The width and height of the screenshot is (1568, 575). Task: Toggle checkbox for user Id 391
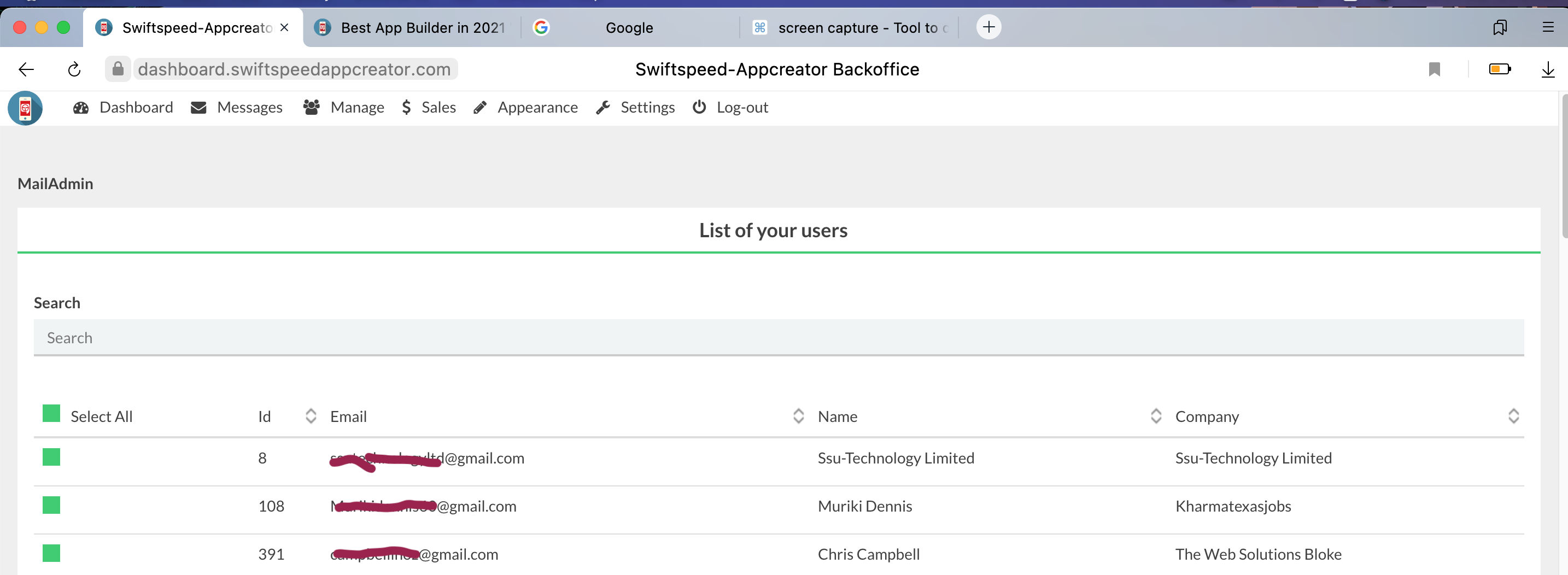(x=51, y=553)
